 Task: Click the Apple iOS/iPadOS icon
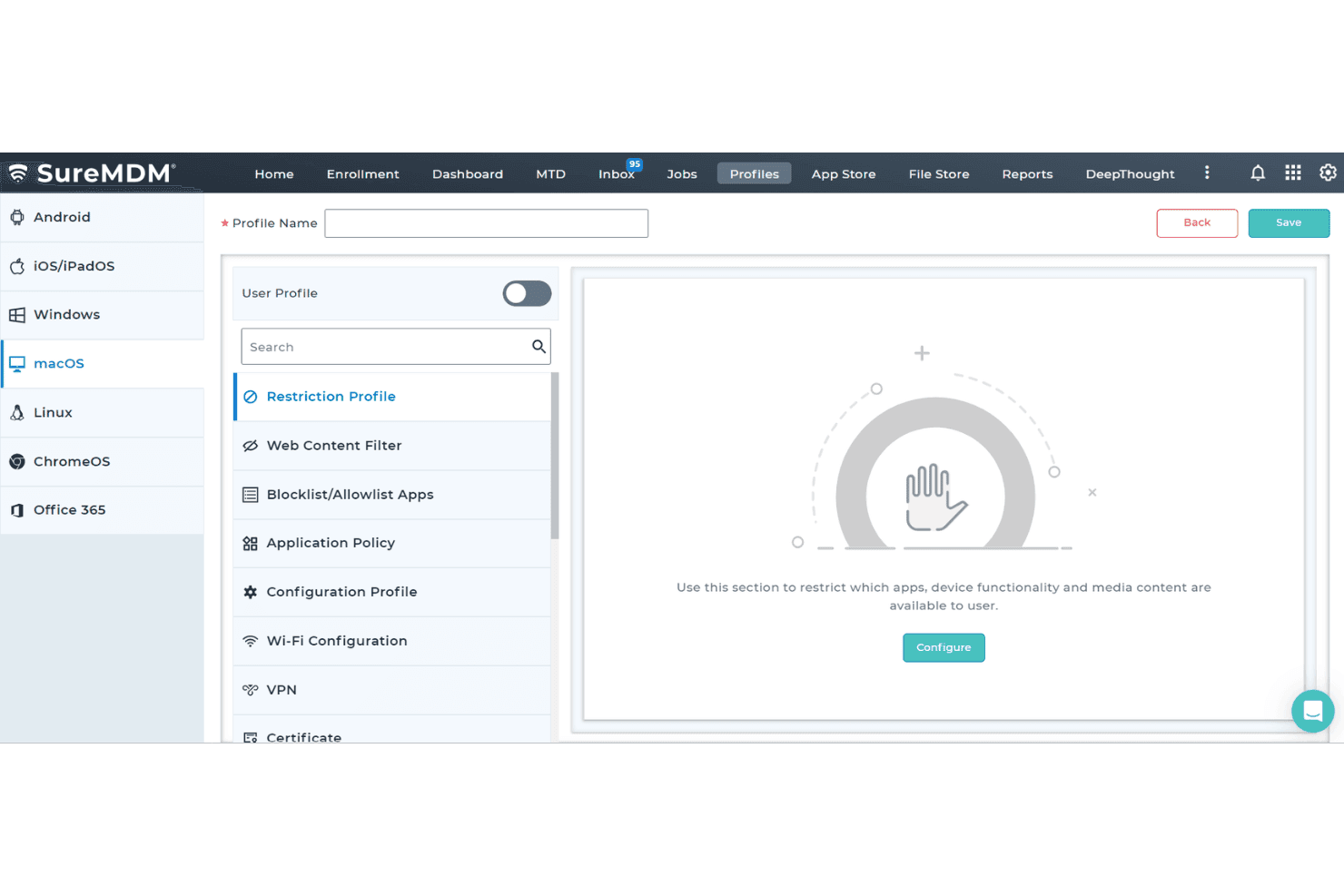point(17,266)
